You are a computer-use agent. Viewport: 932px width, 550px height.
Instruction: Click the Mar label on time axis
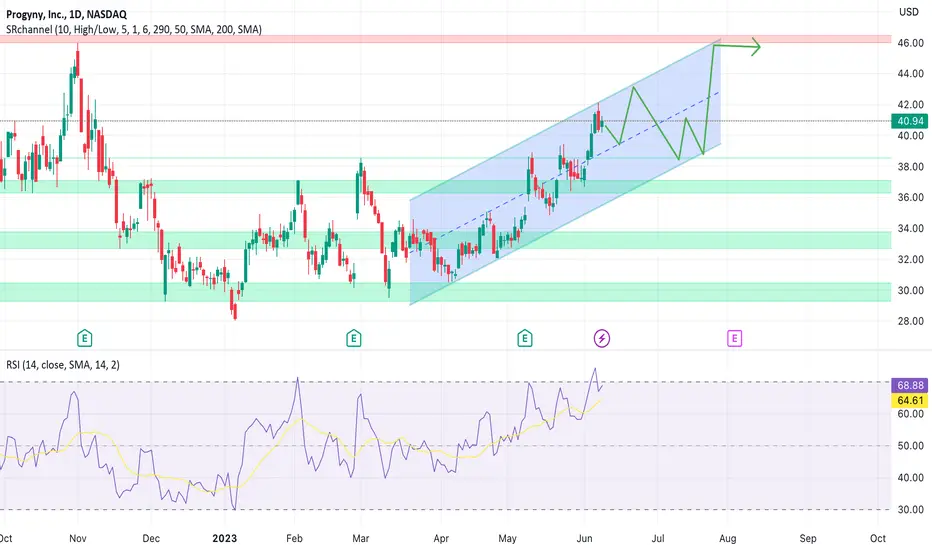(x=361, y=538)
